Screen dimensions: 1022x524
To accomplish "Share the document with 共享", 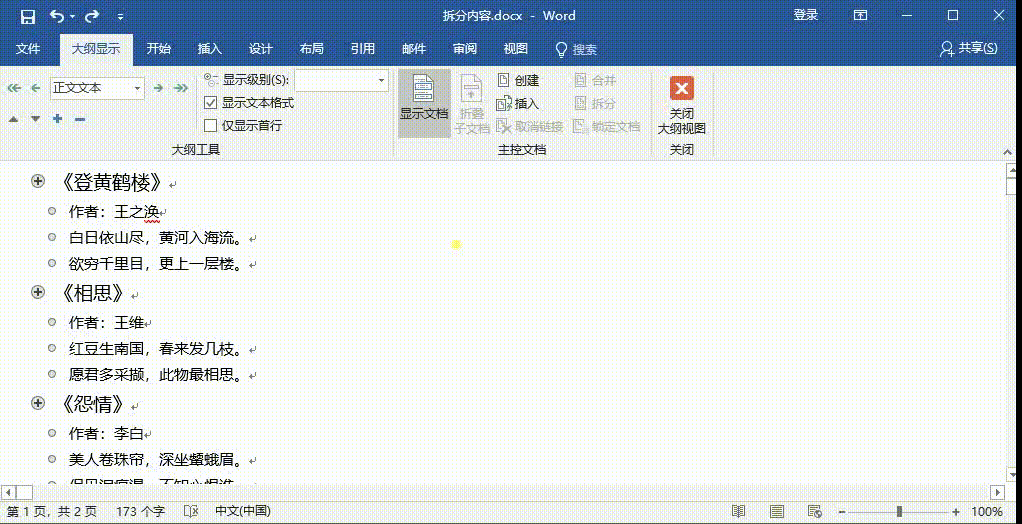I will click(x=969, y=48).
